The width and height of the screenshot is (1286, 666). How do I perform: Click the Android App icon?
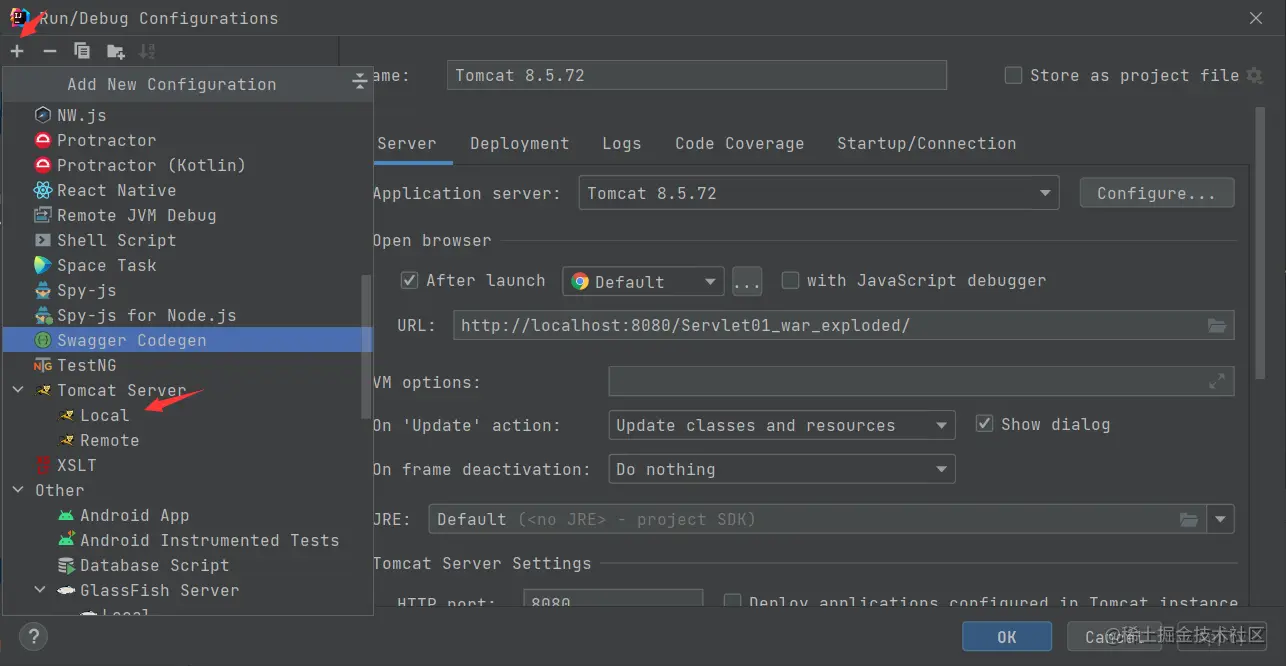[x=66, y=515]
